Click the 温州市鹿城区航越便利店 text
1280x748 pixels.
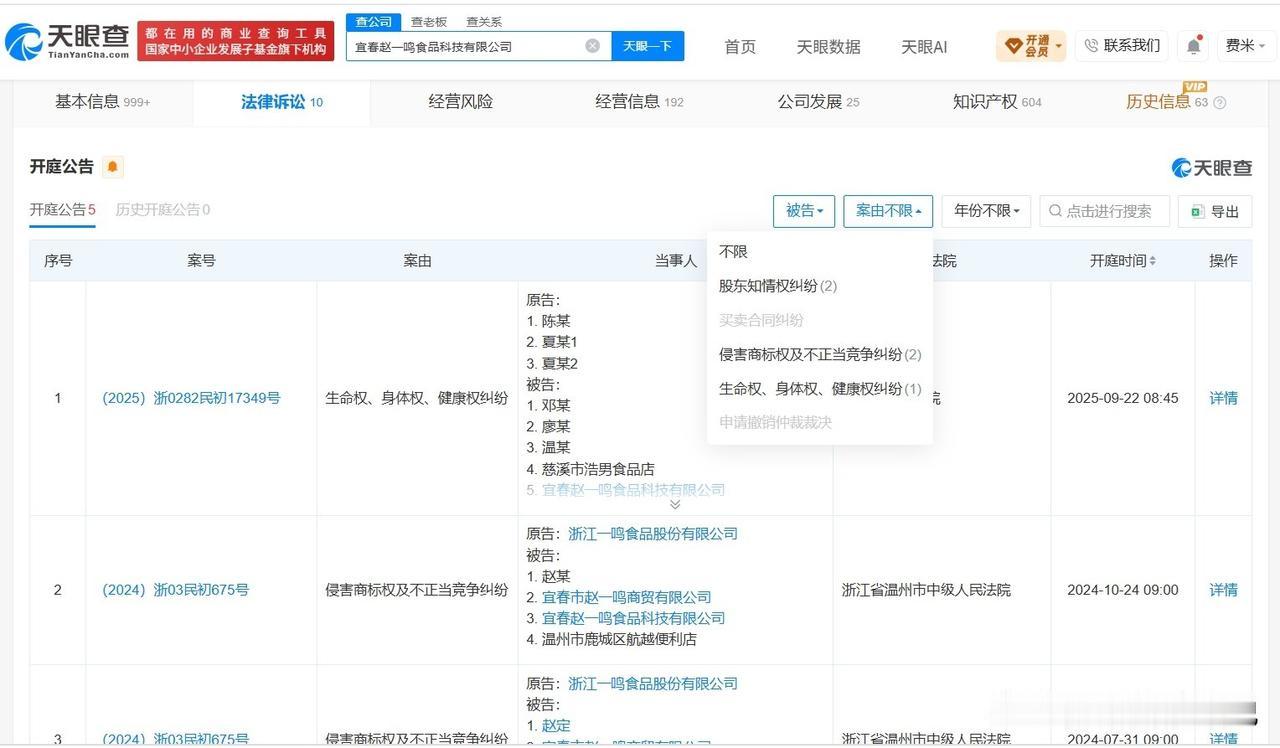tap(619, 639)
